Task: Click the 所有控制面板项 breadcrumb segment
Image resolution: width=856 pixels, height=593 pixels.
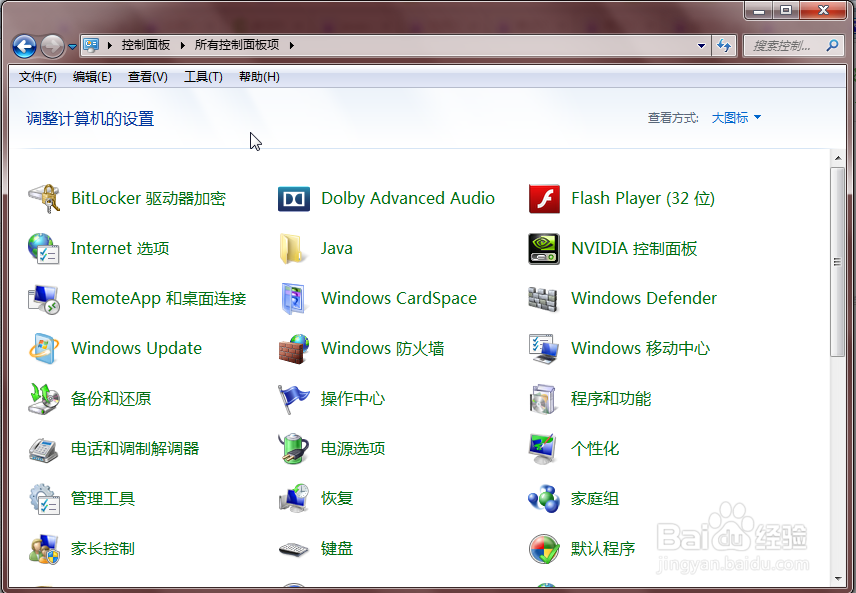Action: 237,45
